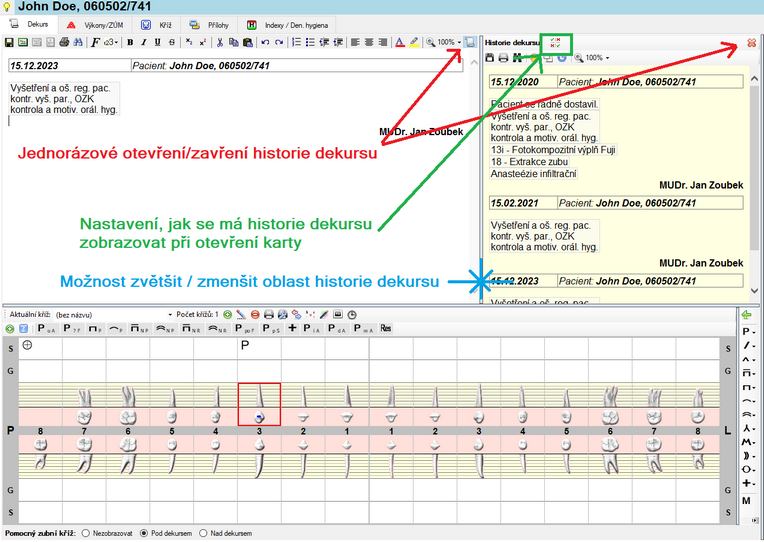Toggle italic formatting
Image resolution: width=764 pixels, height=542 pixels.
tap(144, 42)
